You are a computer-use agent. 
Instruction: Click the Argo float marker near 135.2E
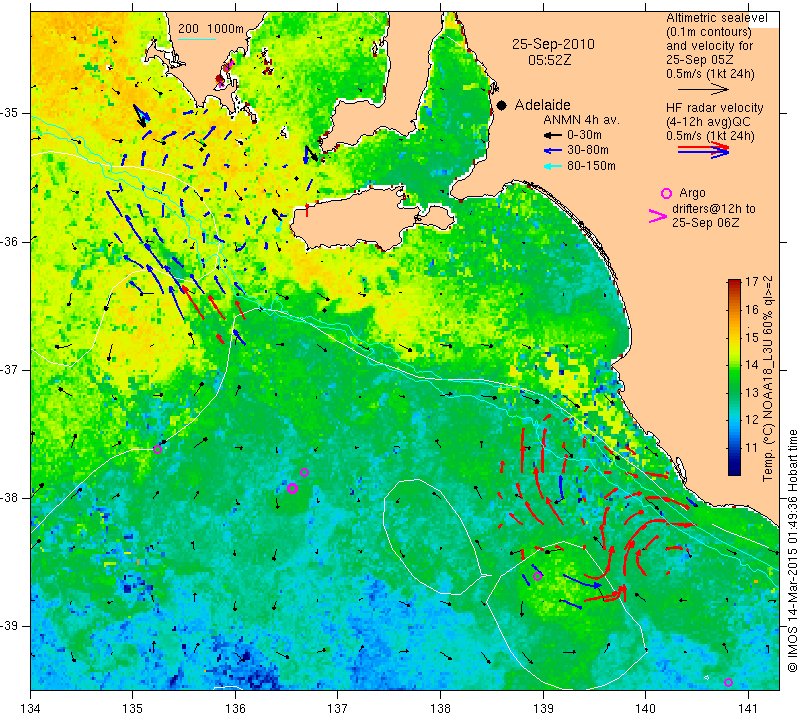pos(157,450)
